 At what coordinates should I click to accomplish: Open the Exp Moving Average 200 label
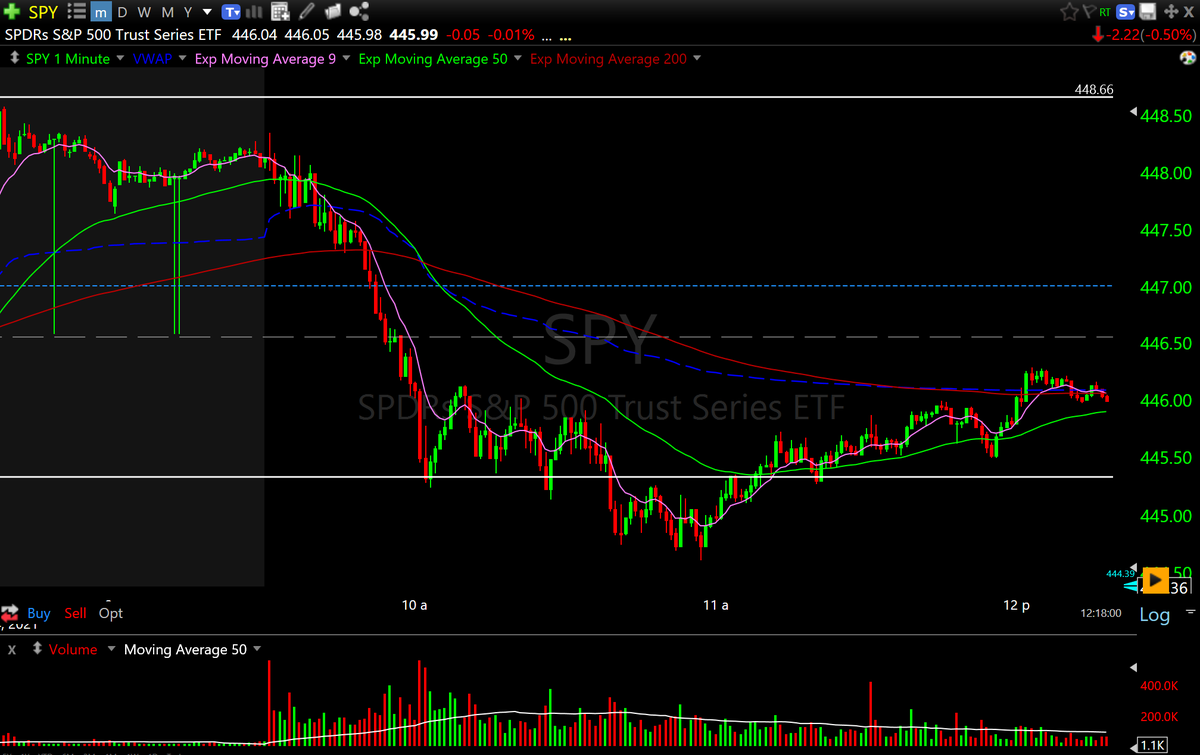click(x=608, y=59)
